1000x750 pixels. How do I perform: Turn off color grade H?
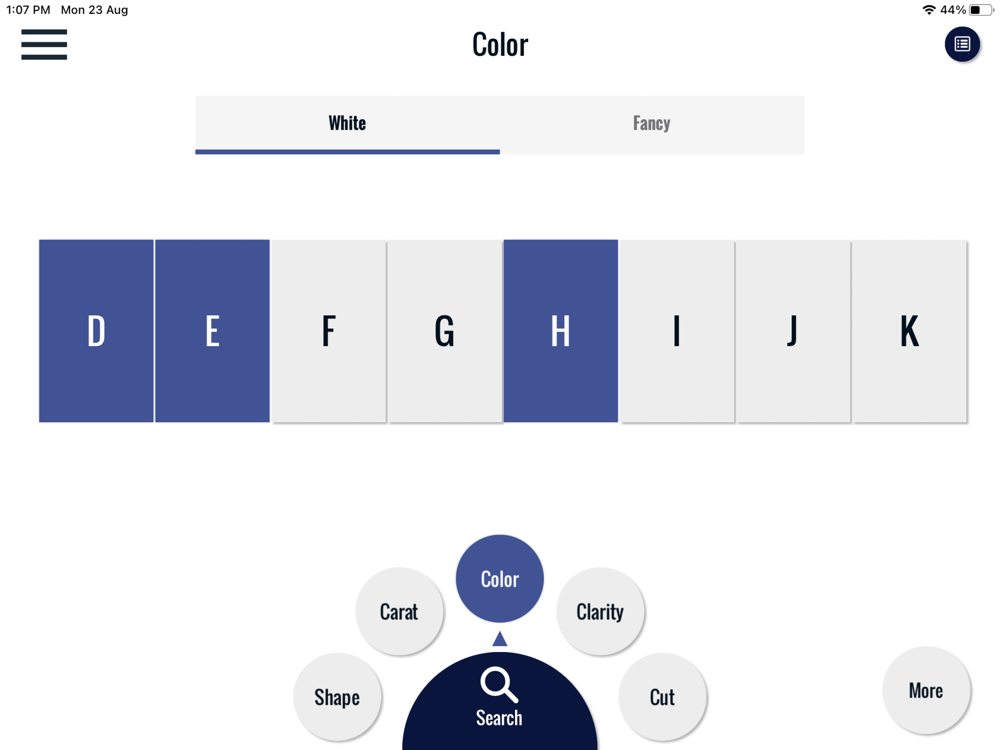tap(560, 331)
